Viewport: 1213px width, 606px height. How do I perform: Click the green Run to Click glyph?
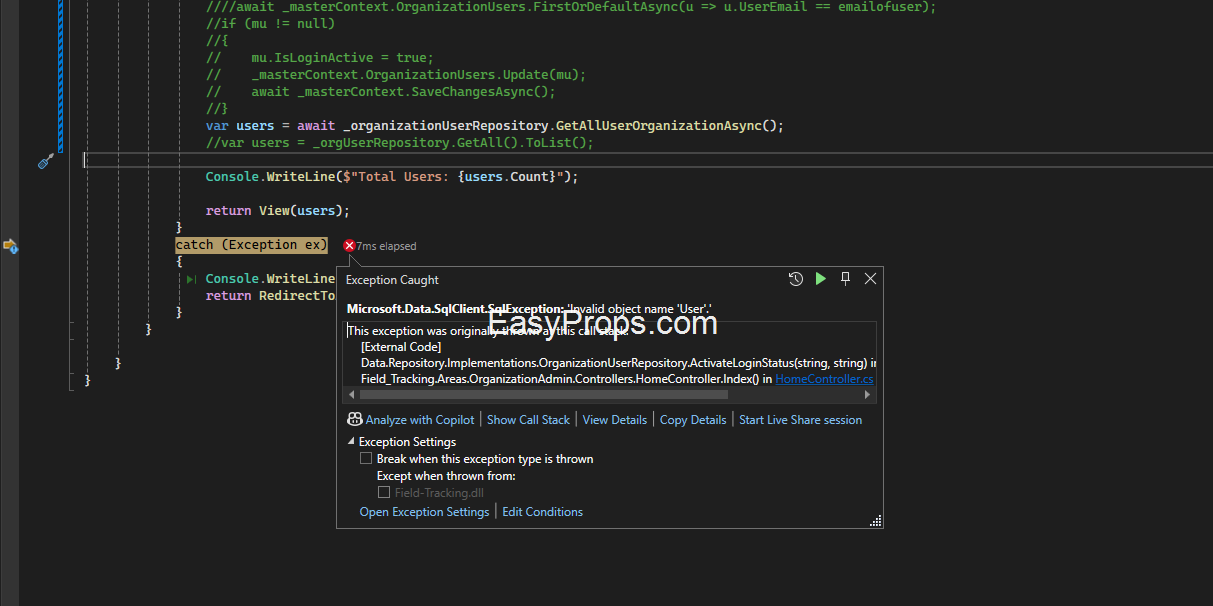point(191,279)
